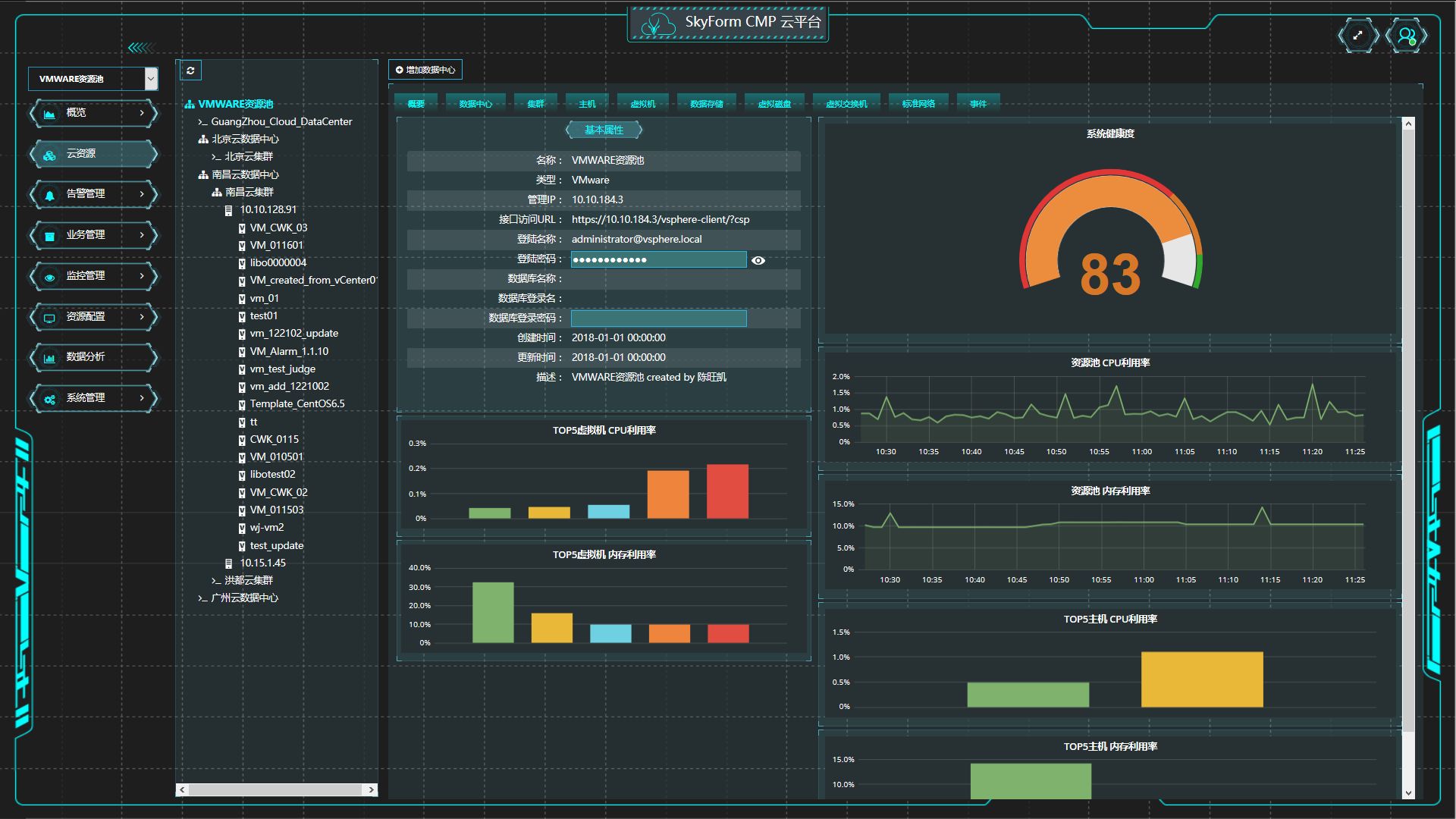This screenshot has width=1456, height=819.
Task: Select the vm_test_judge tree item
Action: pos(283,369)
